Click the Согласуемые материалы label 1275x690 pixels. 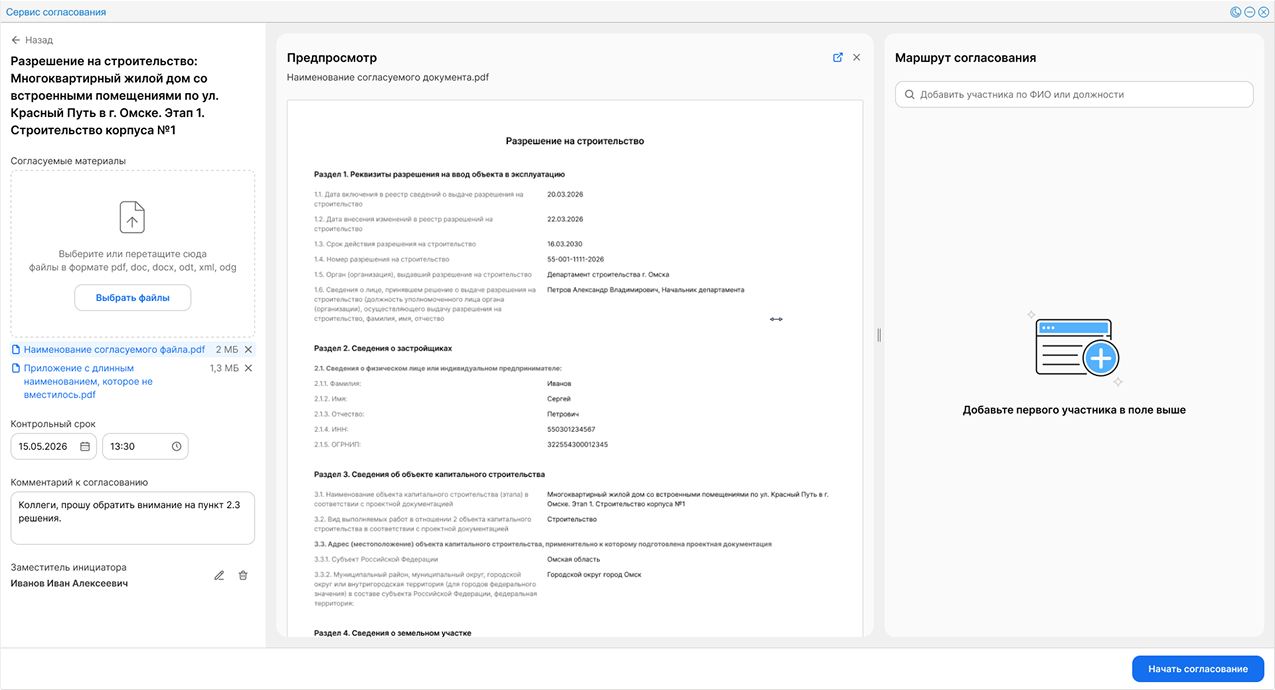click(x=68, y=160)
